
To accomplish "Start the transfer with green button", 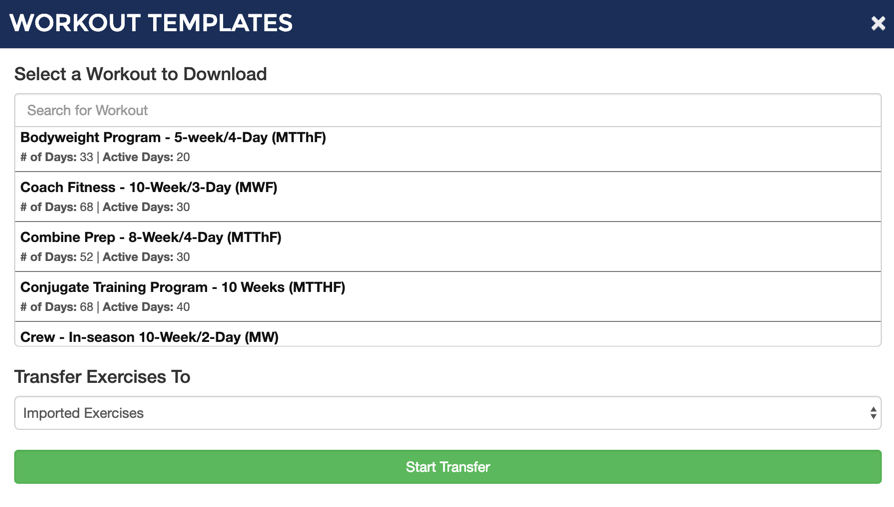I will pos(448,467).
